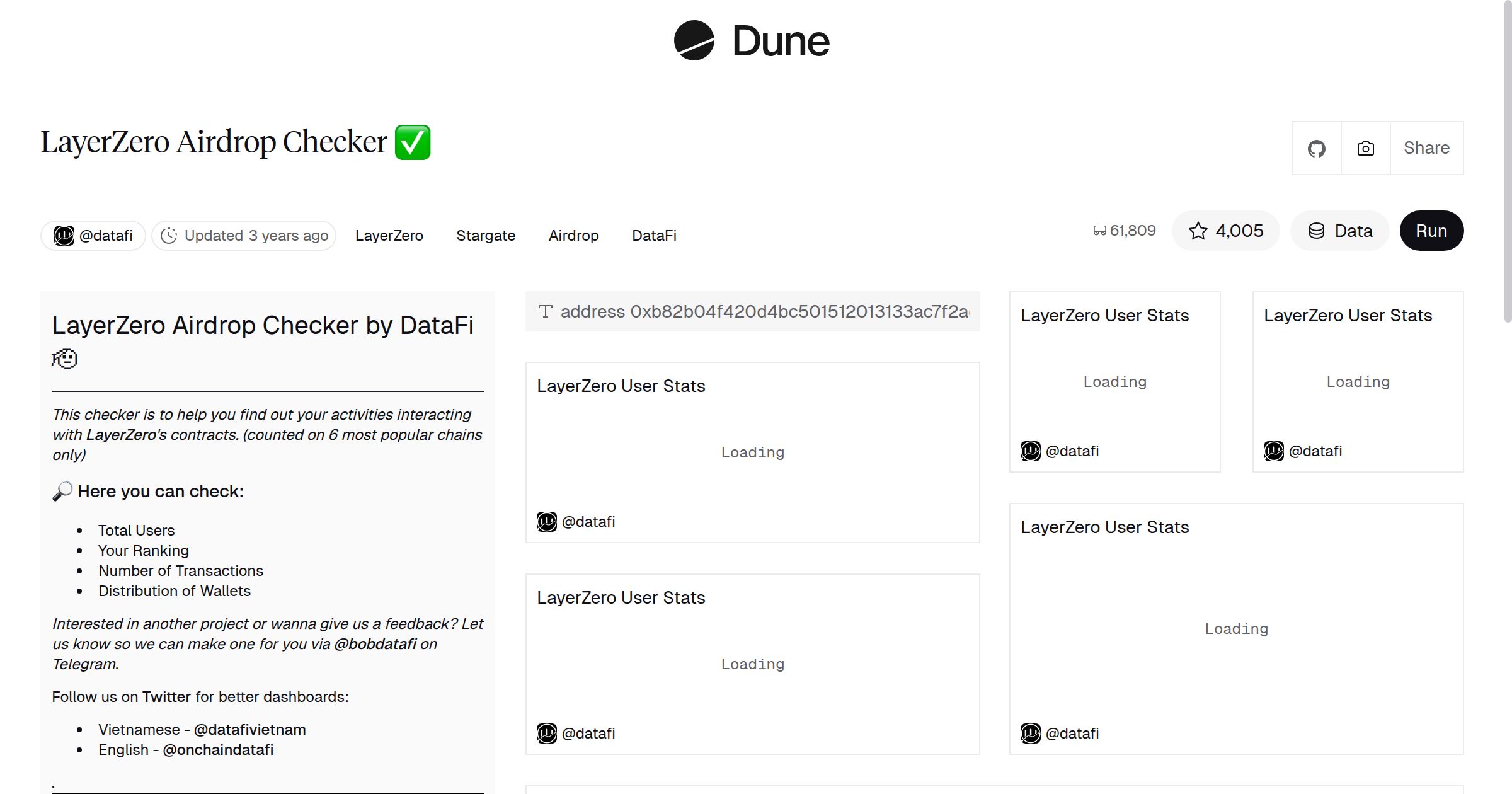1512x794 pixels.
Task: Open the DataFi tag
Action: pyautogui.click(x=653, y=235)
